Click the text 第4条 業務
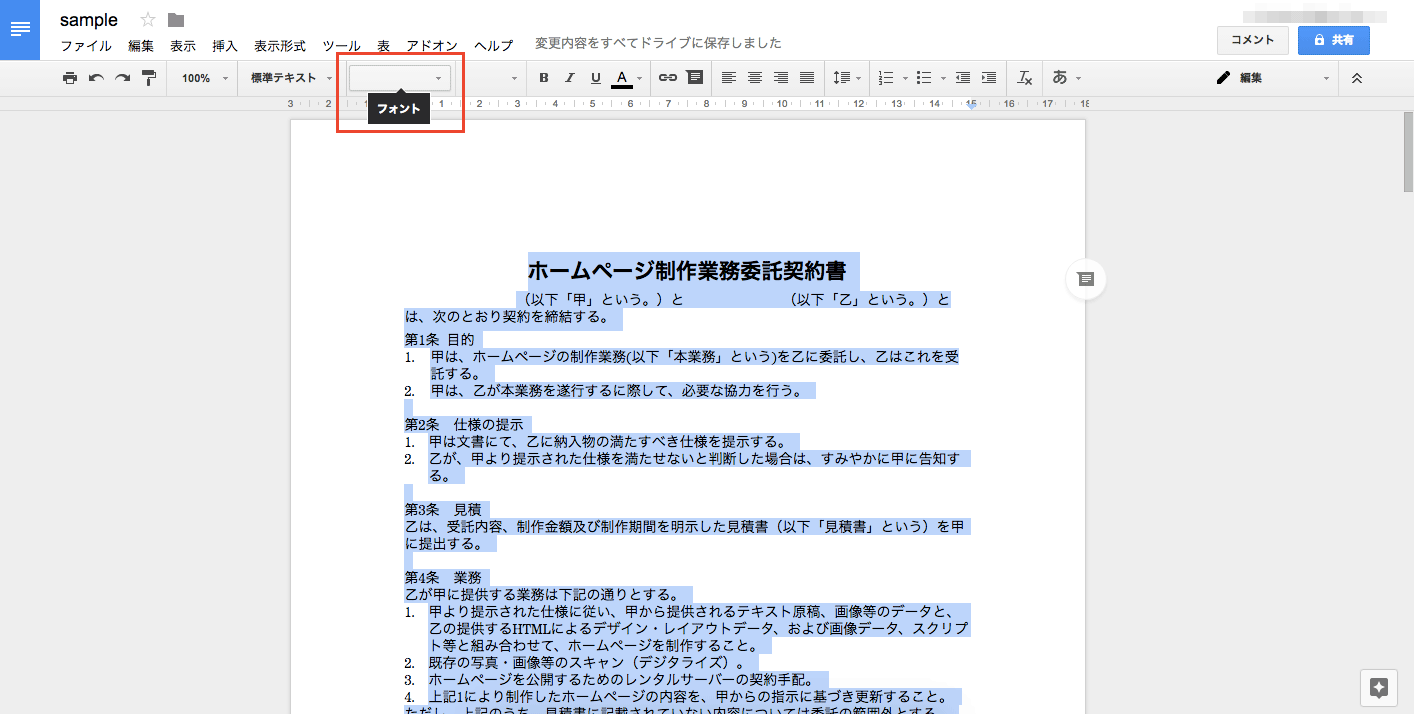This screenshot has height=714, width=1414. (443, 577)
